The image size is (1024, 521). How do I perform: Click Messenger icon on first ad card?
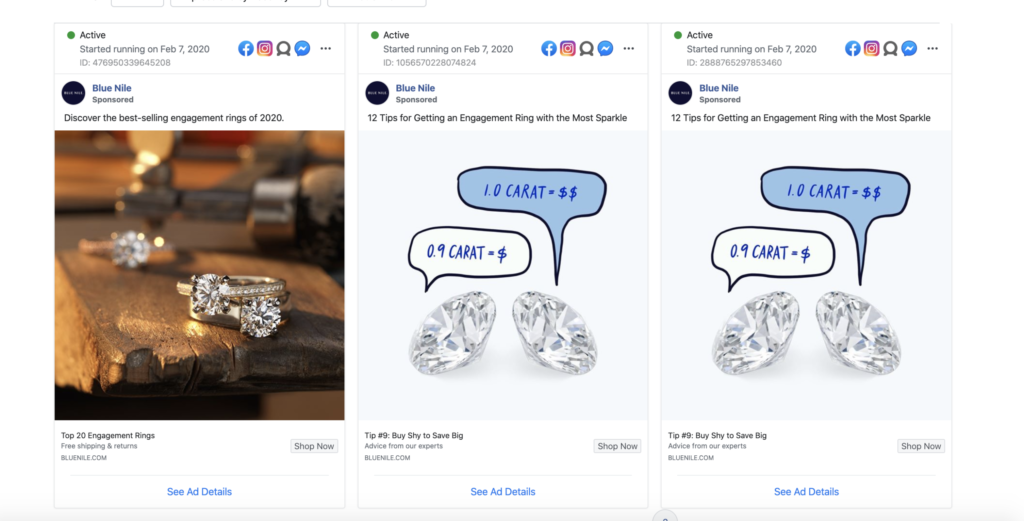tap(302, 48)
